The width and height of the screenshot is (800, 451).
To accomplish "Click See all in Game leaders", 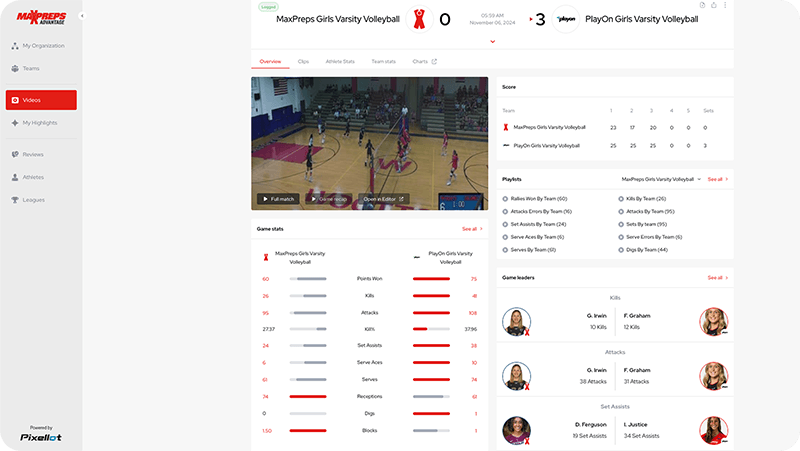I will (718, 278).
